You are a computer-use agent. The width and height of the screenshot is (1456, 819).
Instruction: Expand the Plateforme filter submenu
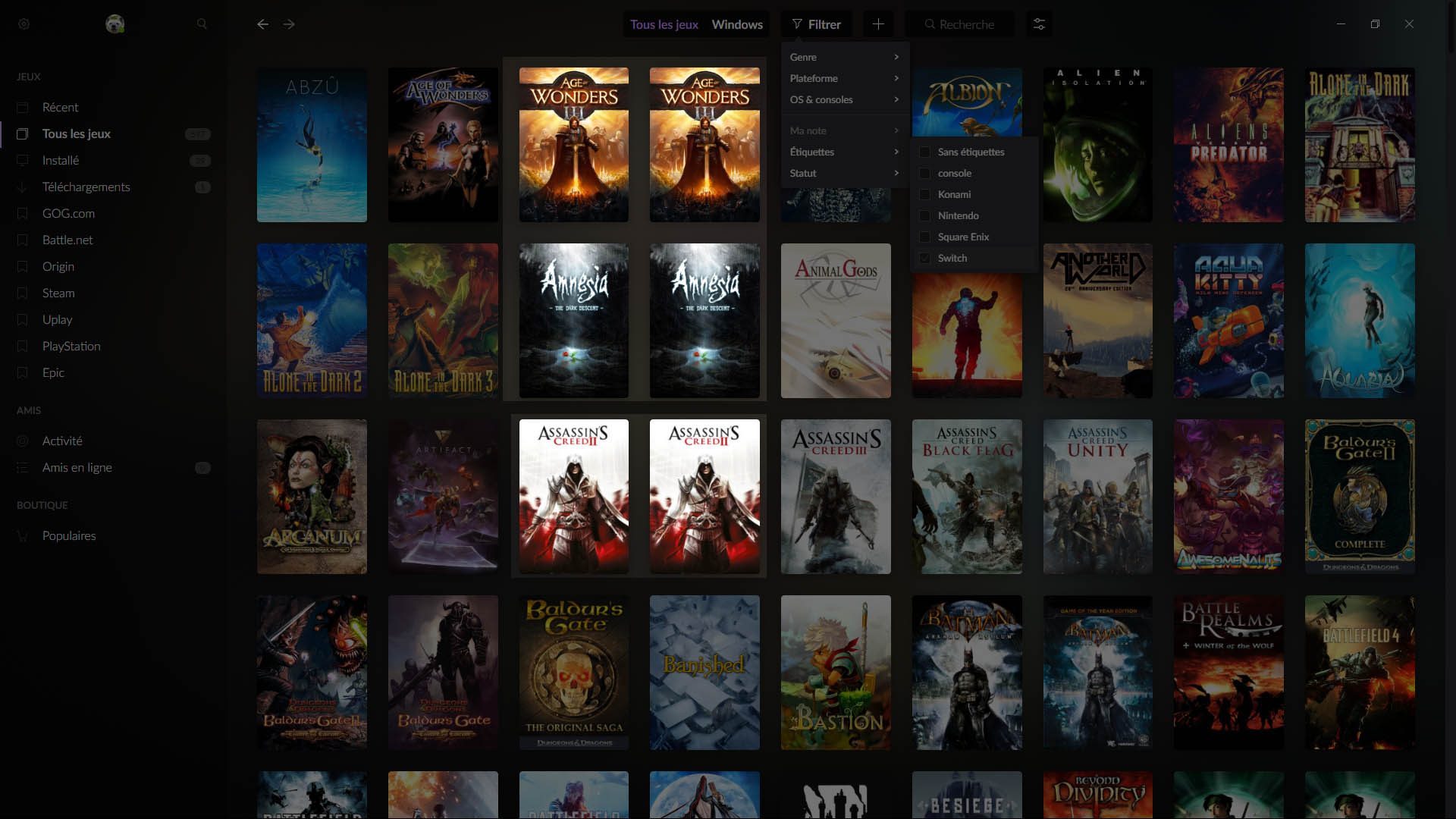[845, 79]
